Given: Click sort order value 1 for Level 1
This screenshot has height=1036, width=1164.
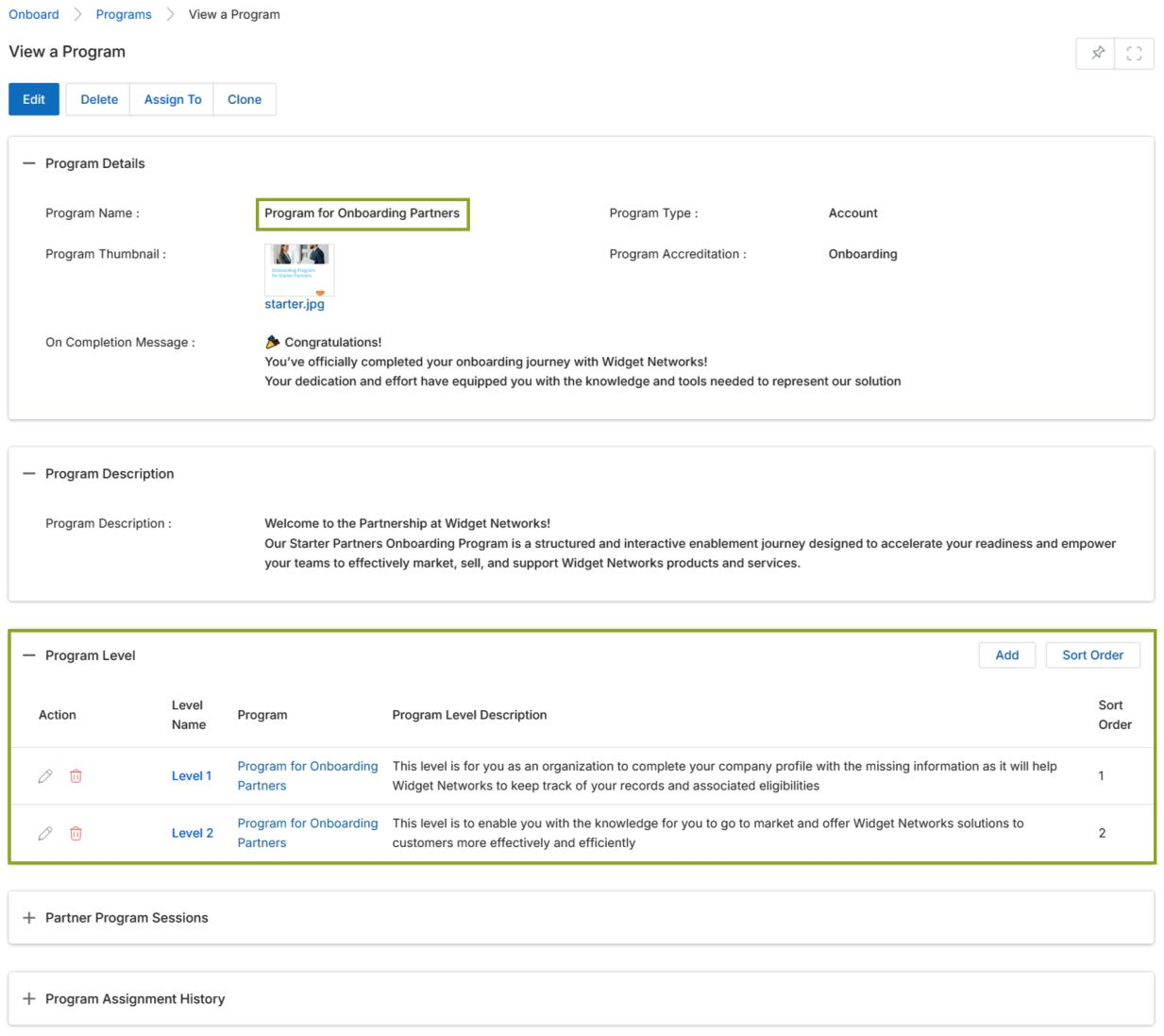Looking at the screenshot, I should [1101, 776].
